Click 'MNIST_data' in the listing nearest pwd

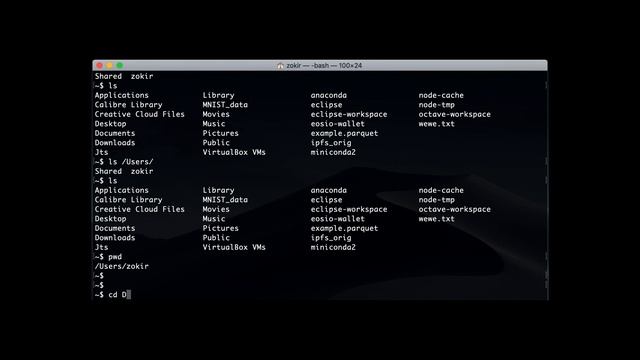point(225,200)
